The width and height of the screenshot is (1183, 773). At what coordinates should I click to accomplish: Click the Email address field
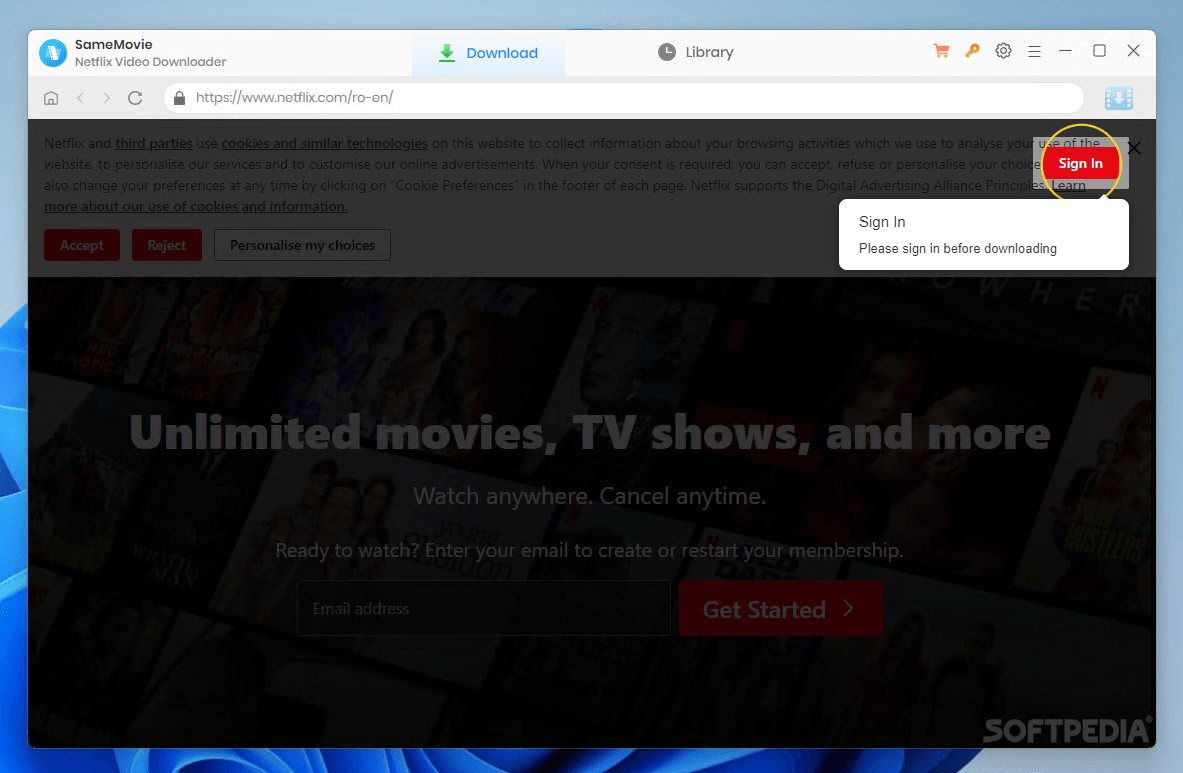484,608
